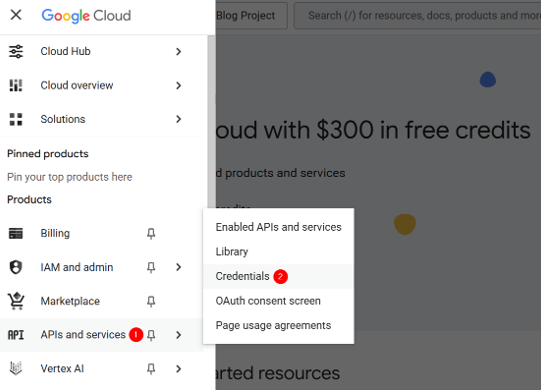Choose Library in the submenu

click(x=278, y=252)
